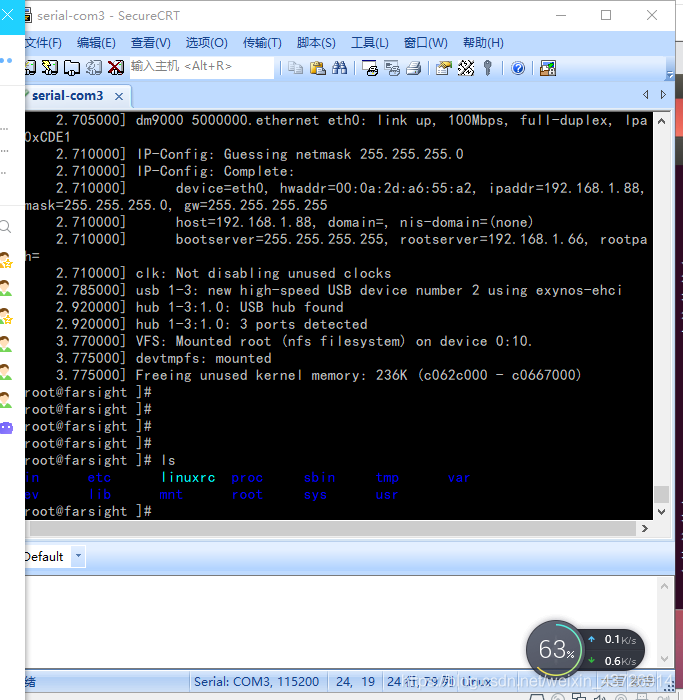This screenshot has height=700, width=683.
Task: Open toolbar options overflow arrow
Action: tap(669, 75)
